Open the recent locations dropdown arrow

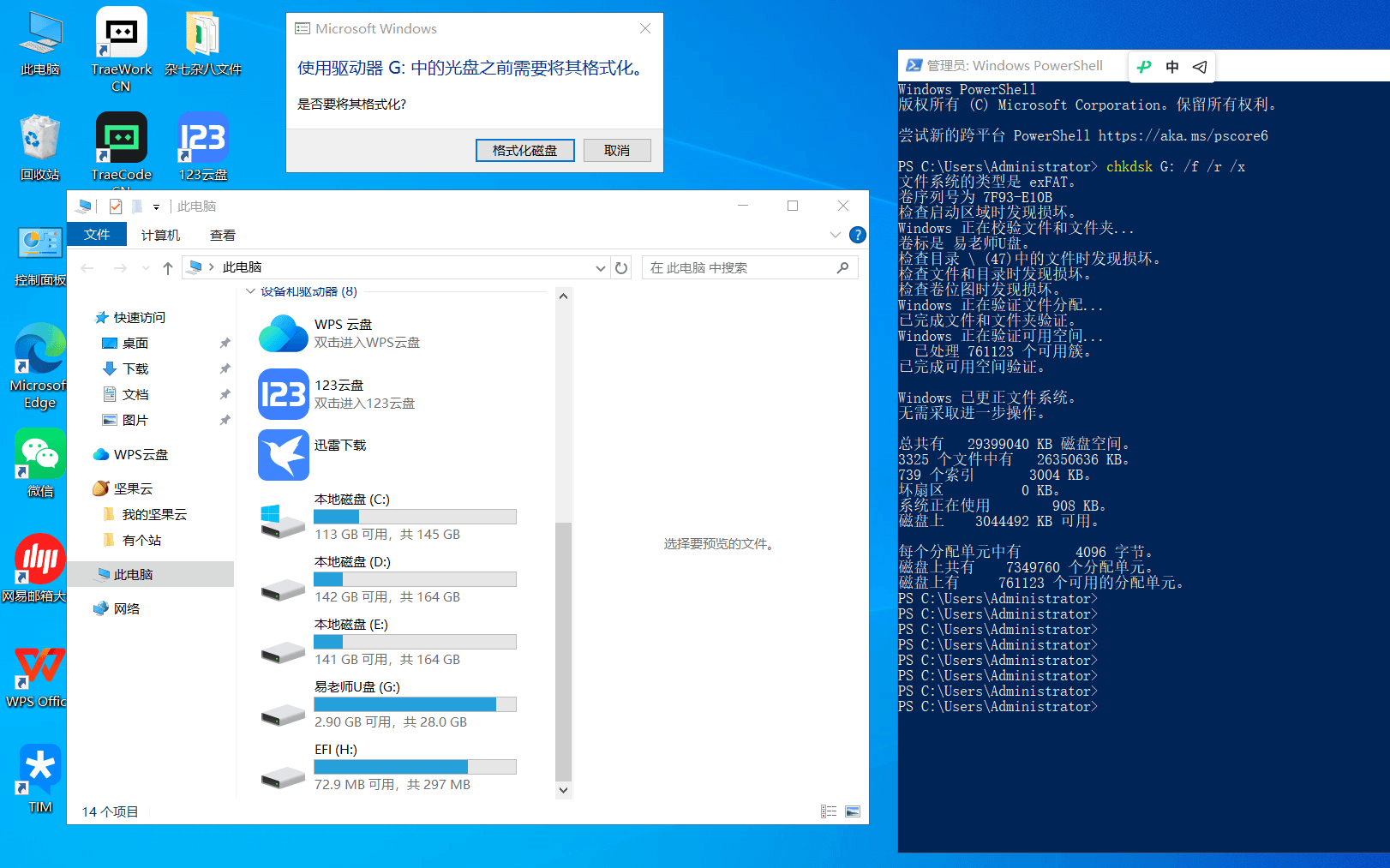coord(146,268)
